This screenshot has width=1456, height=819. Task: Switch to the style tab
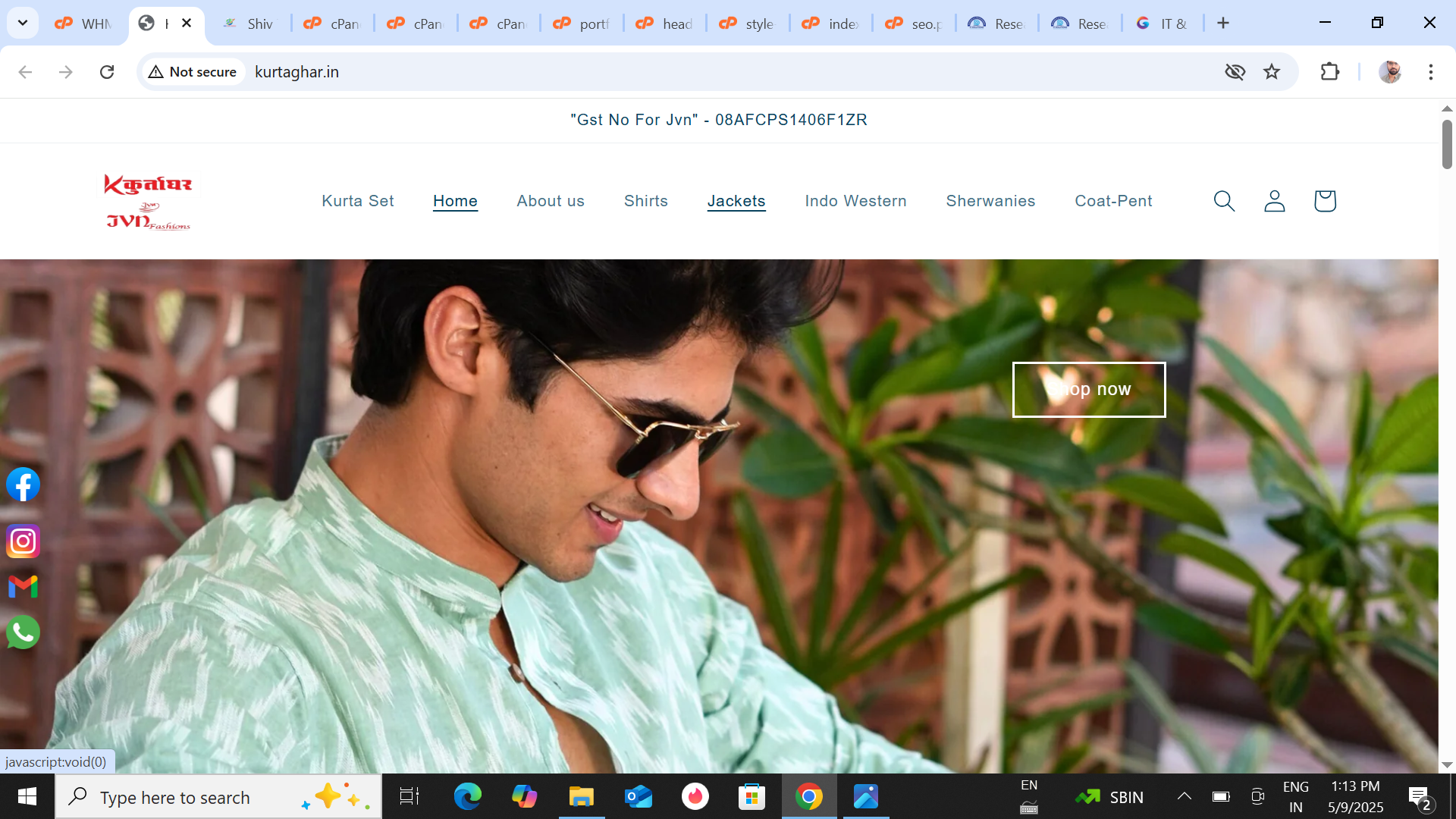748,24
